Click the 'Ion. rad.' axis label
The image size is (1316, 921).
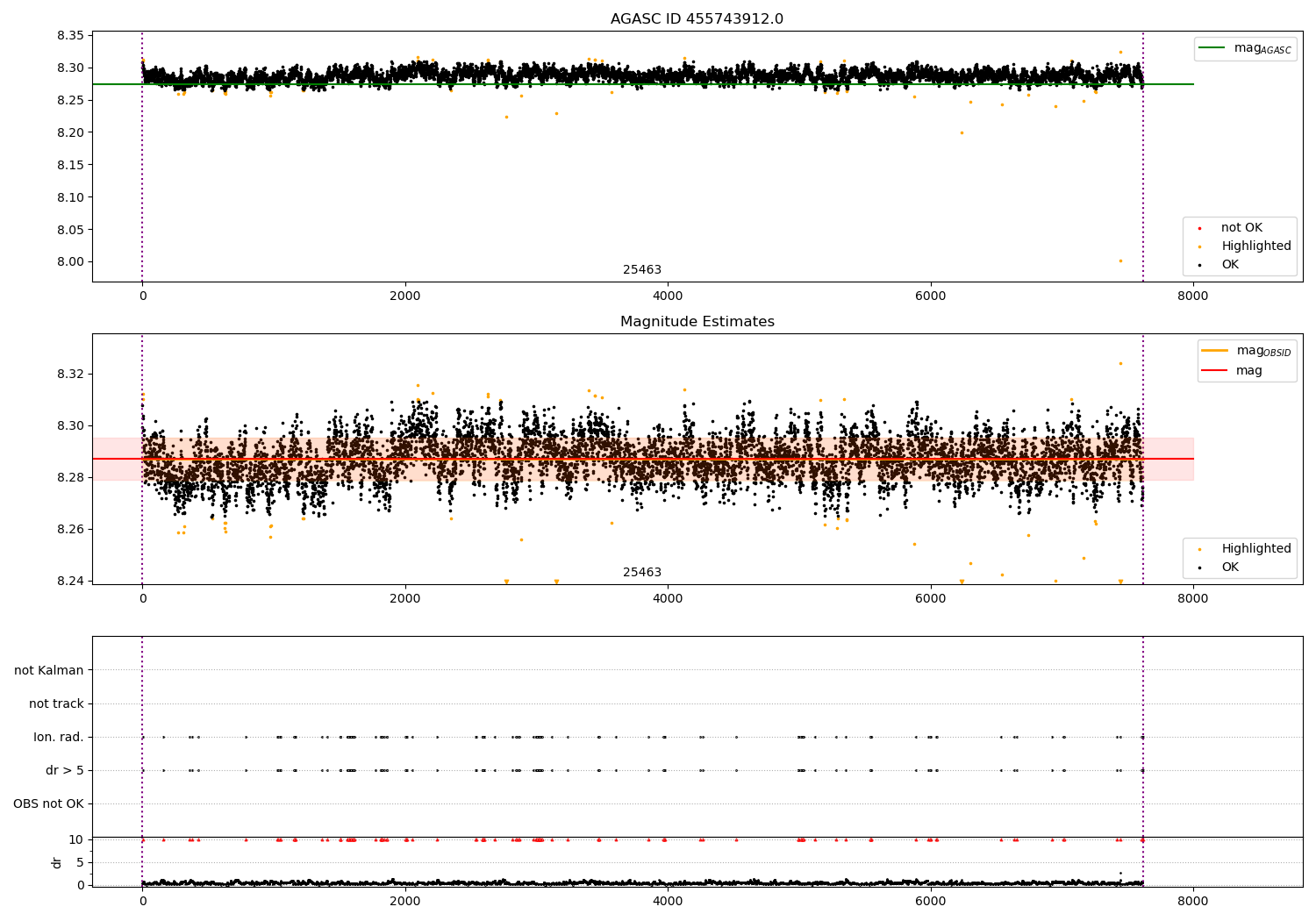tap(59, 737)
